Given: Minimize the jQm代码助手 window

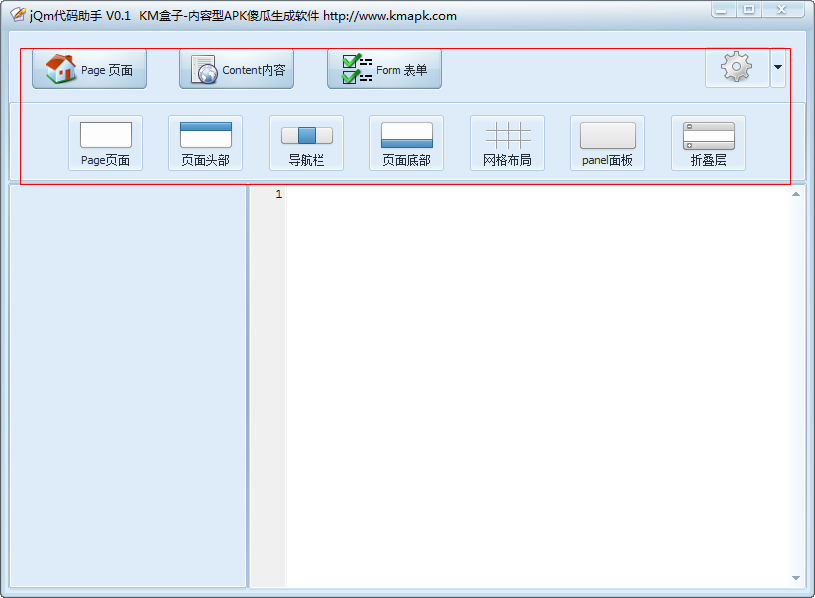Looking at the screenshot, I should pyautogui.click(x=722, y=9).
